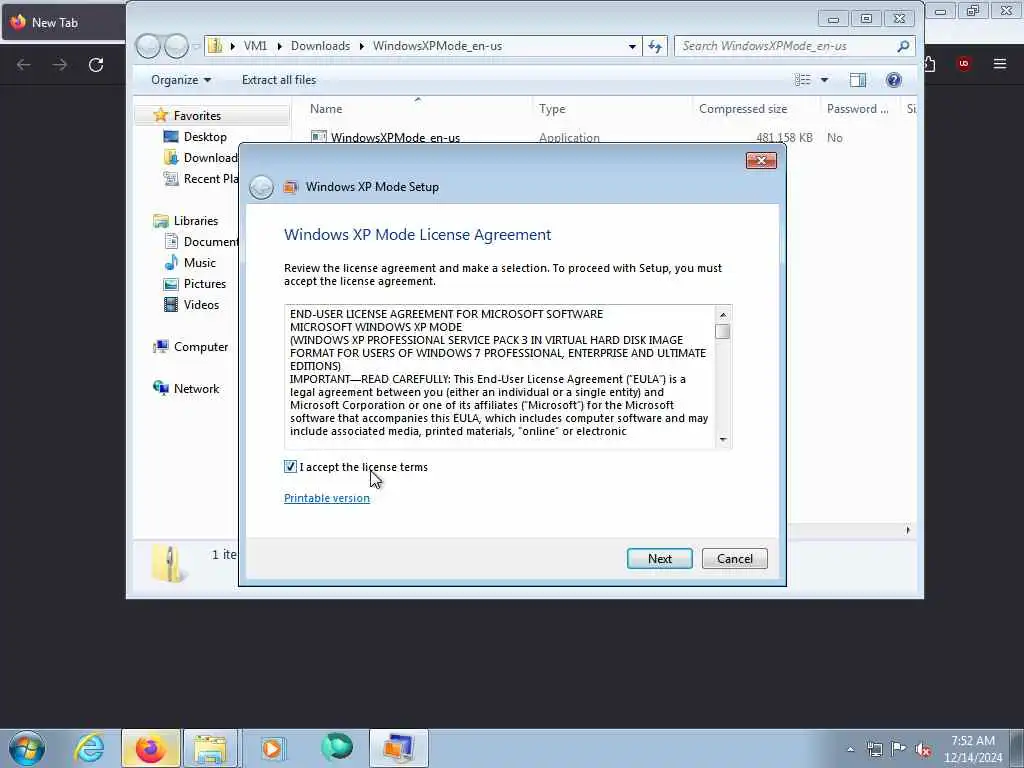The height and width of the screenshot is (768, 1024).
Task: Select Libraries in the navigation pane
Action: tap(195, 221)
